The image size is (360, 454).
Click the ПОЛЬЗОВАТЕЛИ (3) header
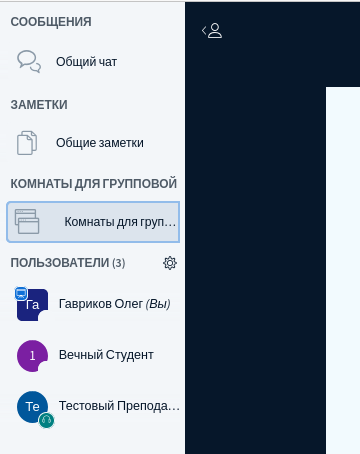click(x=68, y=263)
